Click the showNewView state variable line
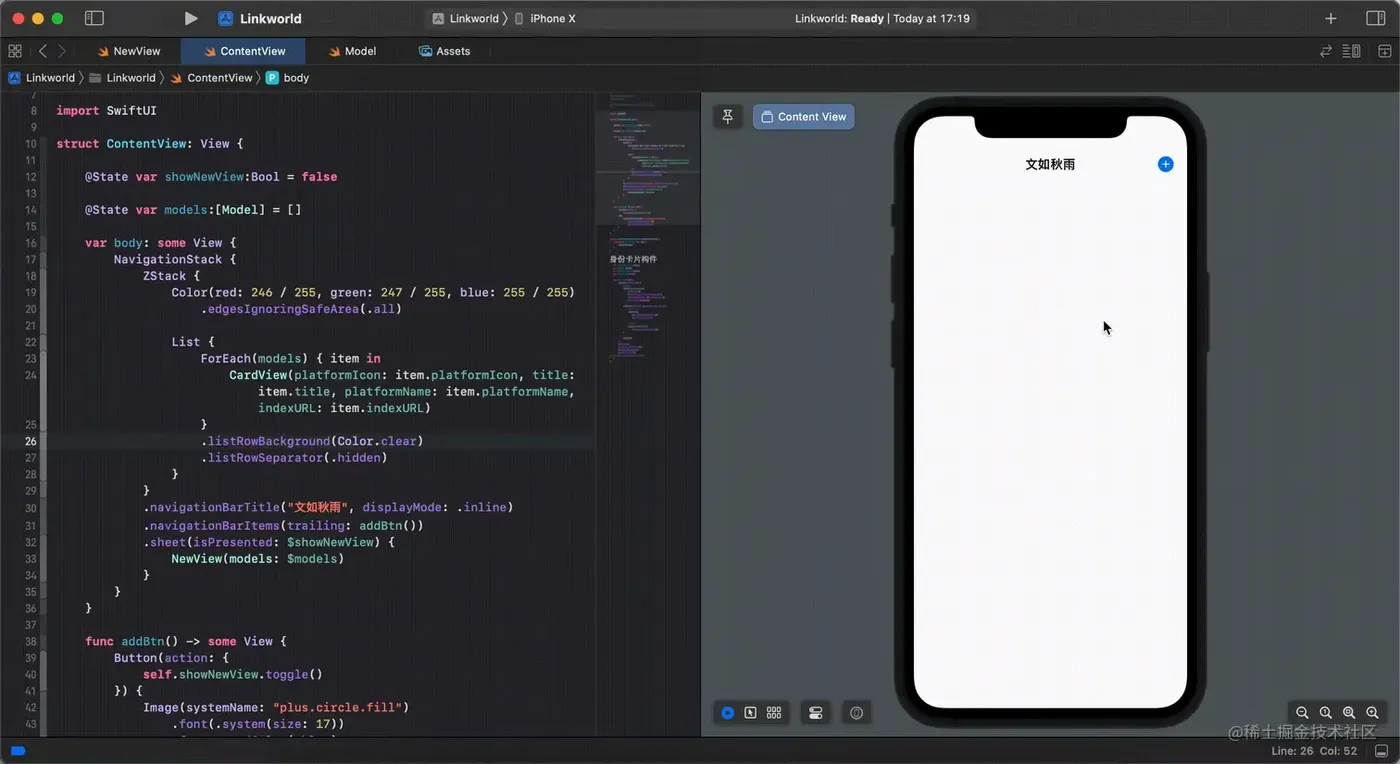The image size is (1400, 764). 211,177
